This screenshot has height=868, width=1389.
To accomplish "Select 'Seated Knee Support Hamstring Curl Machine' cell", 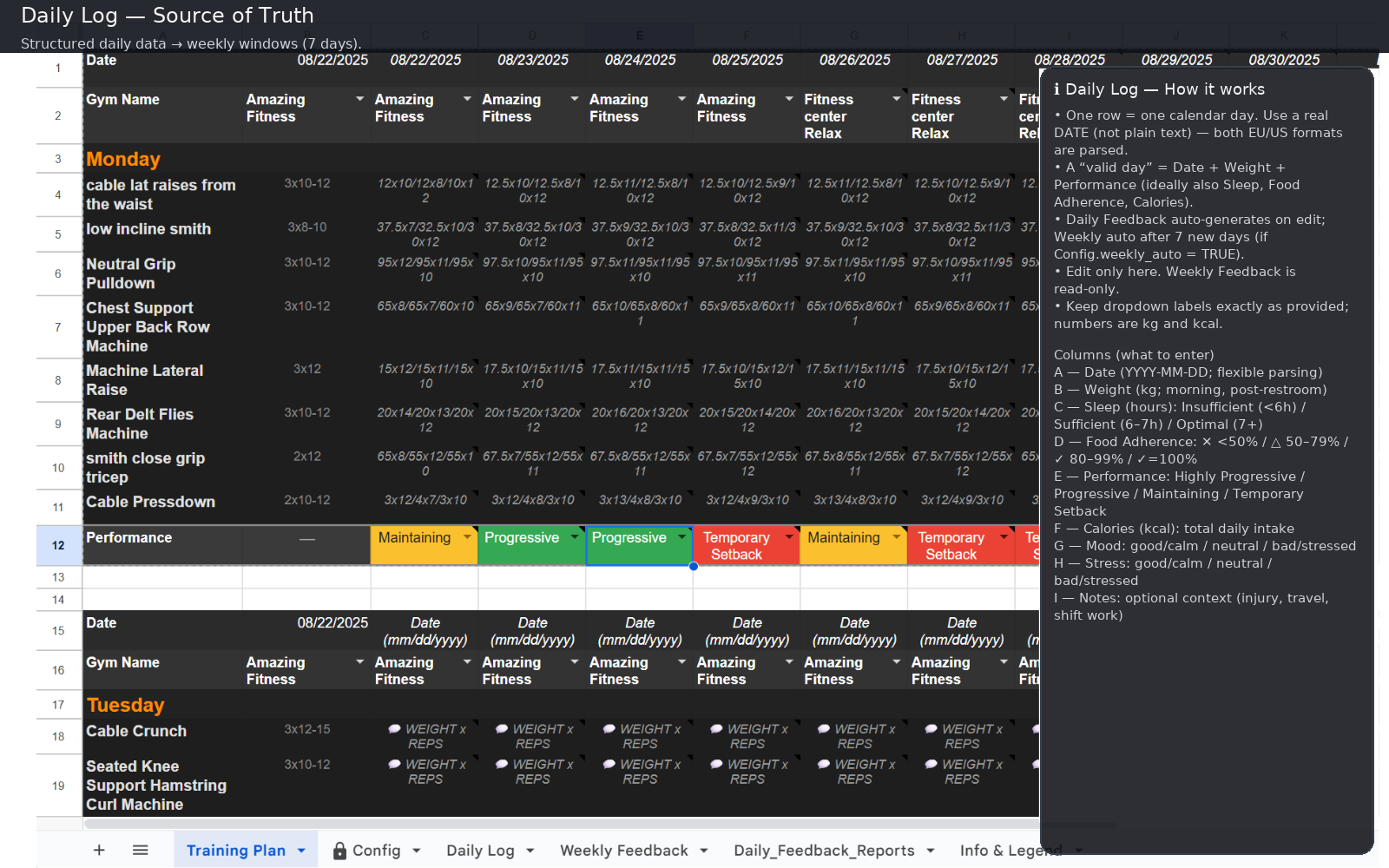I will pos(162,786).
